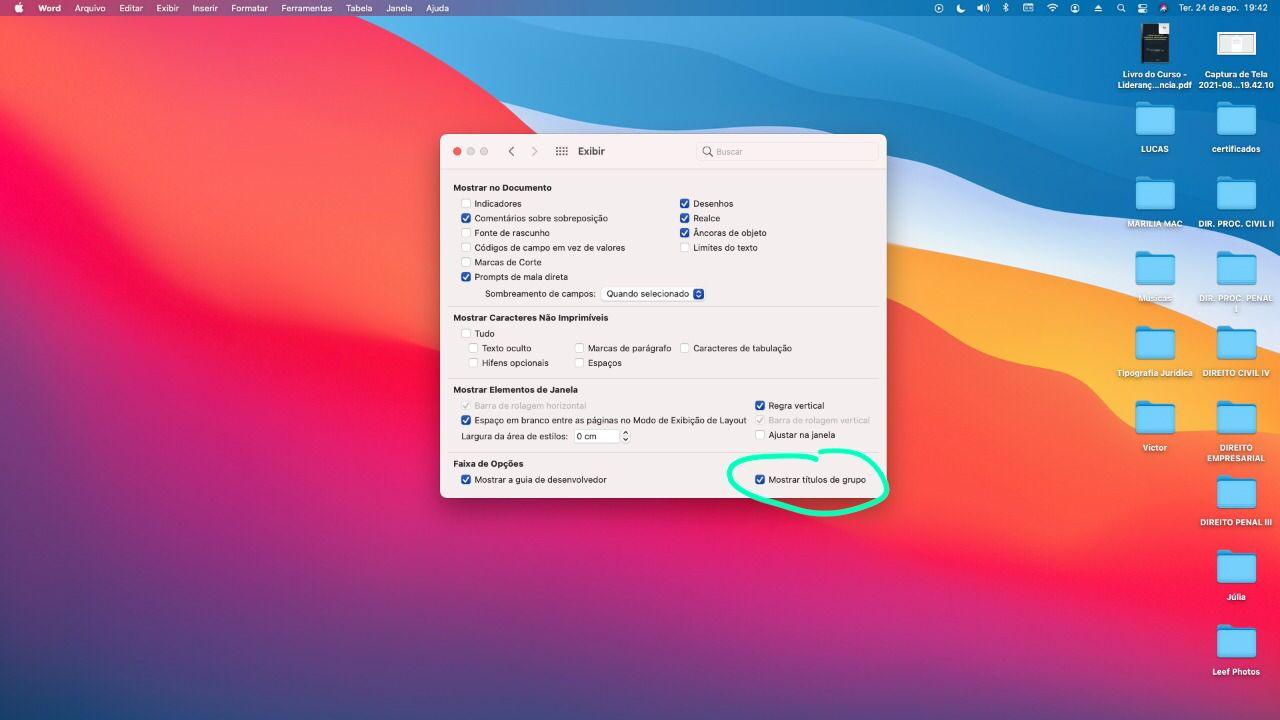Viewport: 1280px width, 720px height.
Task: Click the Siri icon in the menu bar
Action: pos(1163,8)
